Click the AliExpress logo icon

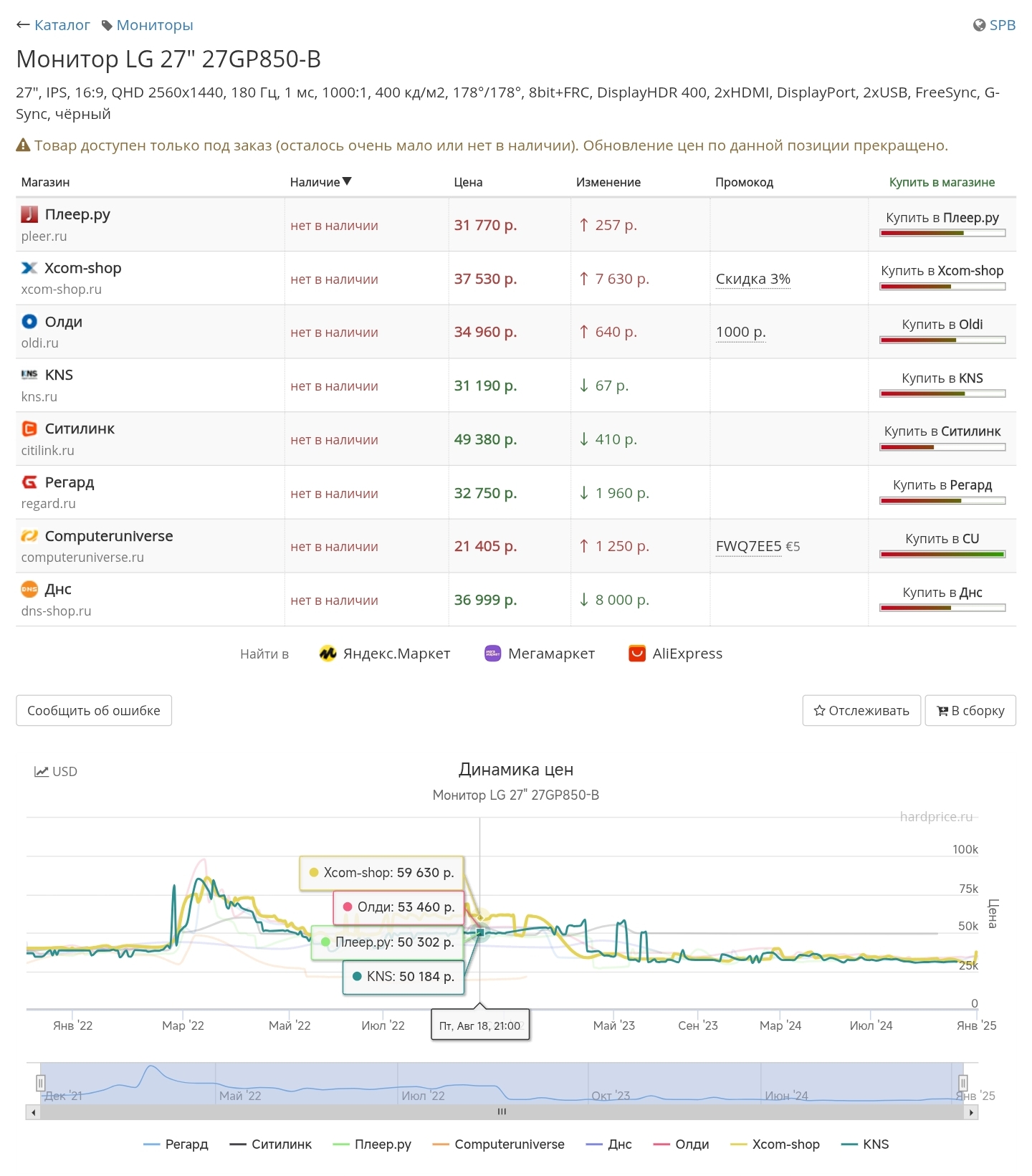pos(637,654)
